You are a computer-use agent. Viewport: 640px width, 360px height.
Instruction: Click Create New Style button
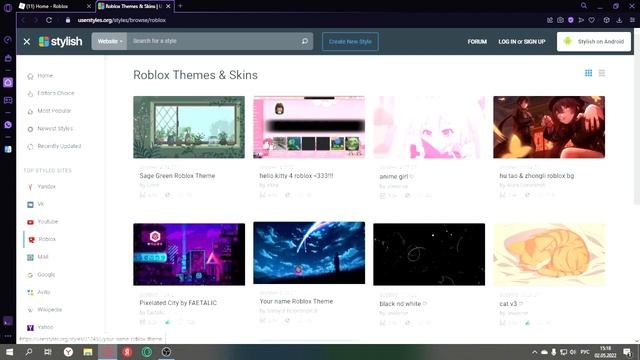(x=350, y=42)
